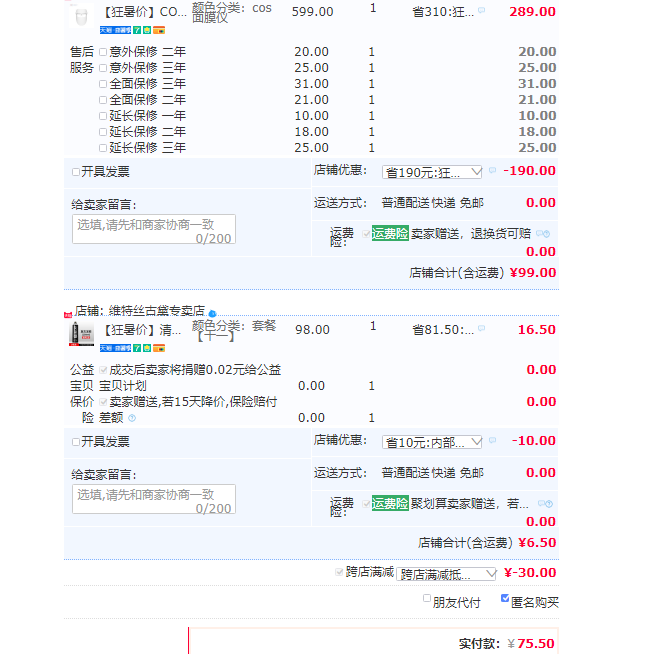Click the Tmall badge under the first product

[107, 30]
